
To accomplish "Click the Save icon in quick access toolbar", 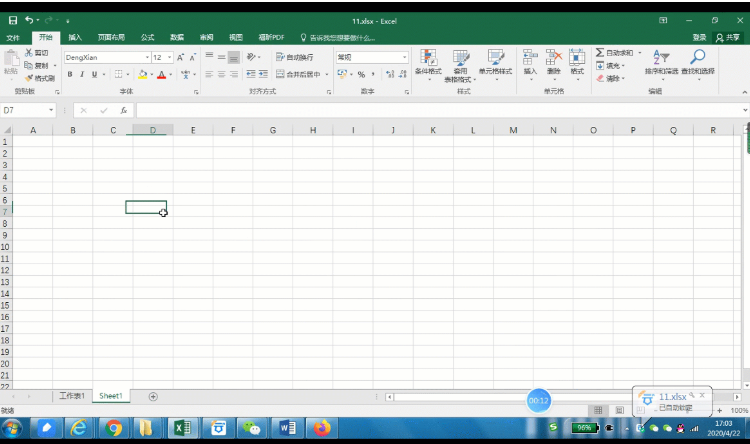I will 13,20.
